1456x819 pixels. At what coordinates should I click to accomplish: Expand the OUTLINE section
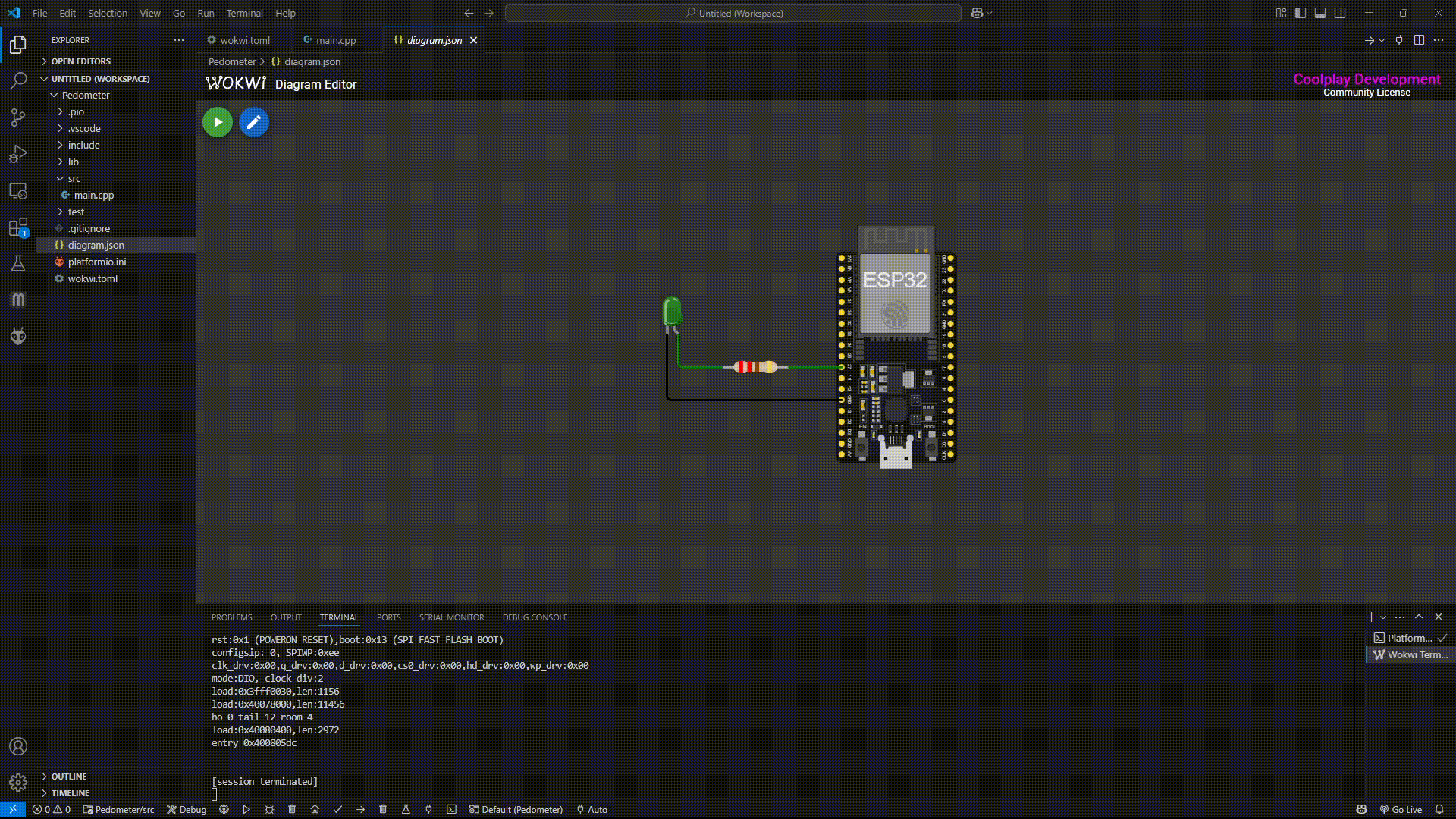coord(69,777)
